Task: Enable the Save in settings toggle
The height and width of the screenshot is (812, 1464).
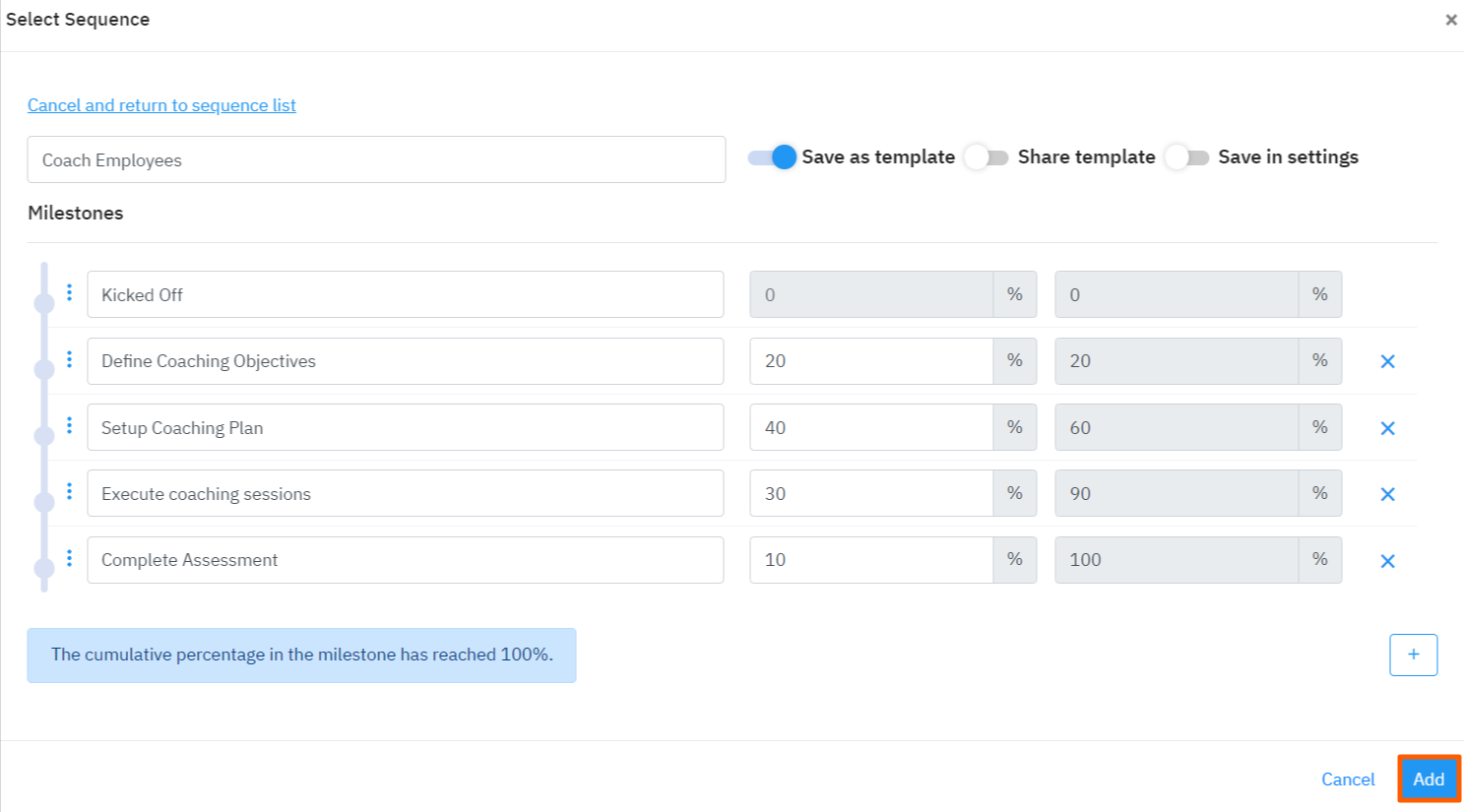Action: [x=1187, y=156]
